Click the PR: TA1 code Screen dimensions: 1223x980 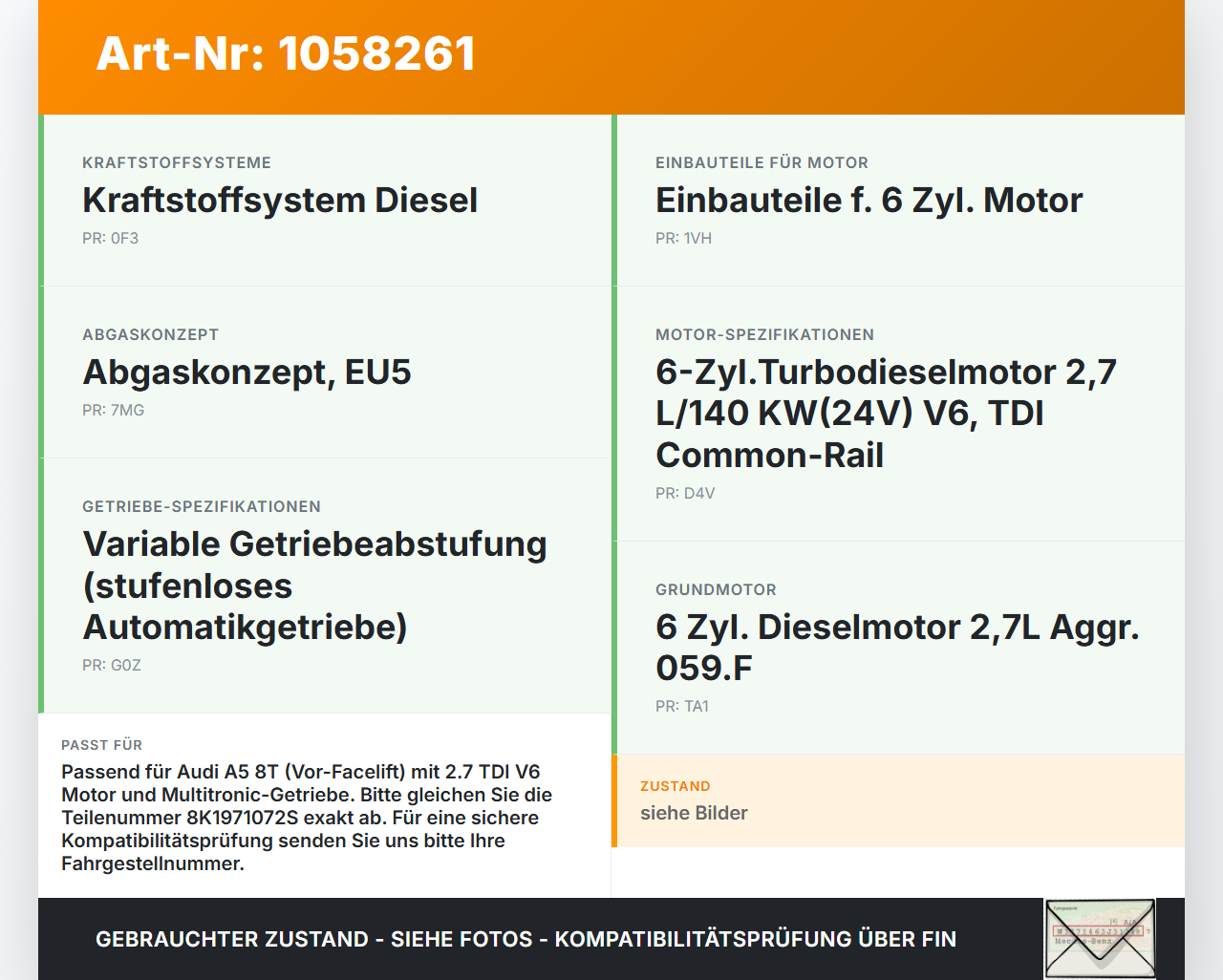tap(682, 706)
